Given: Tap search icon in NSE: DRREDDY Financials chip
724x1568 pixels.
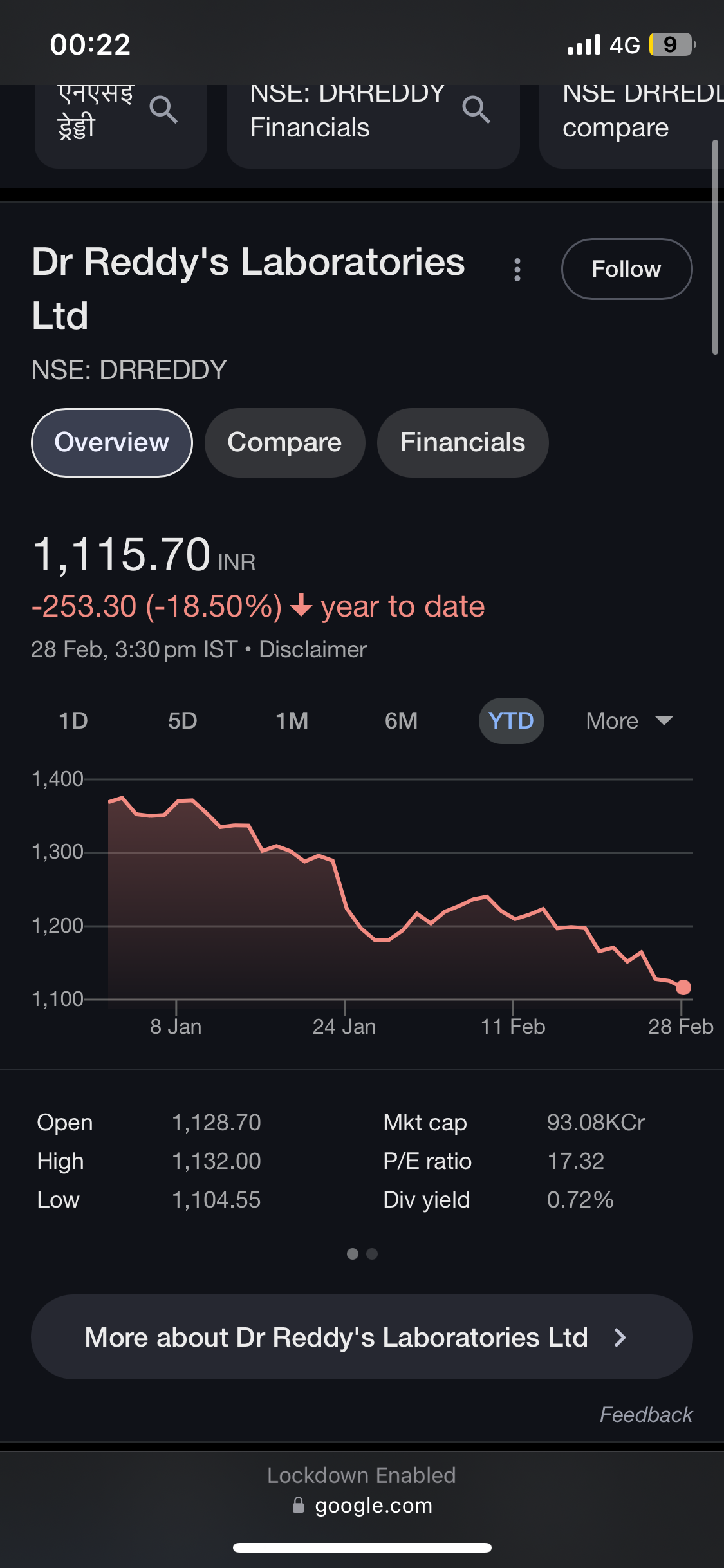Looking at the screenshot, I should pyautogui.click(x=476, y=109).
